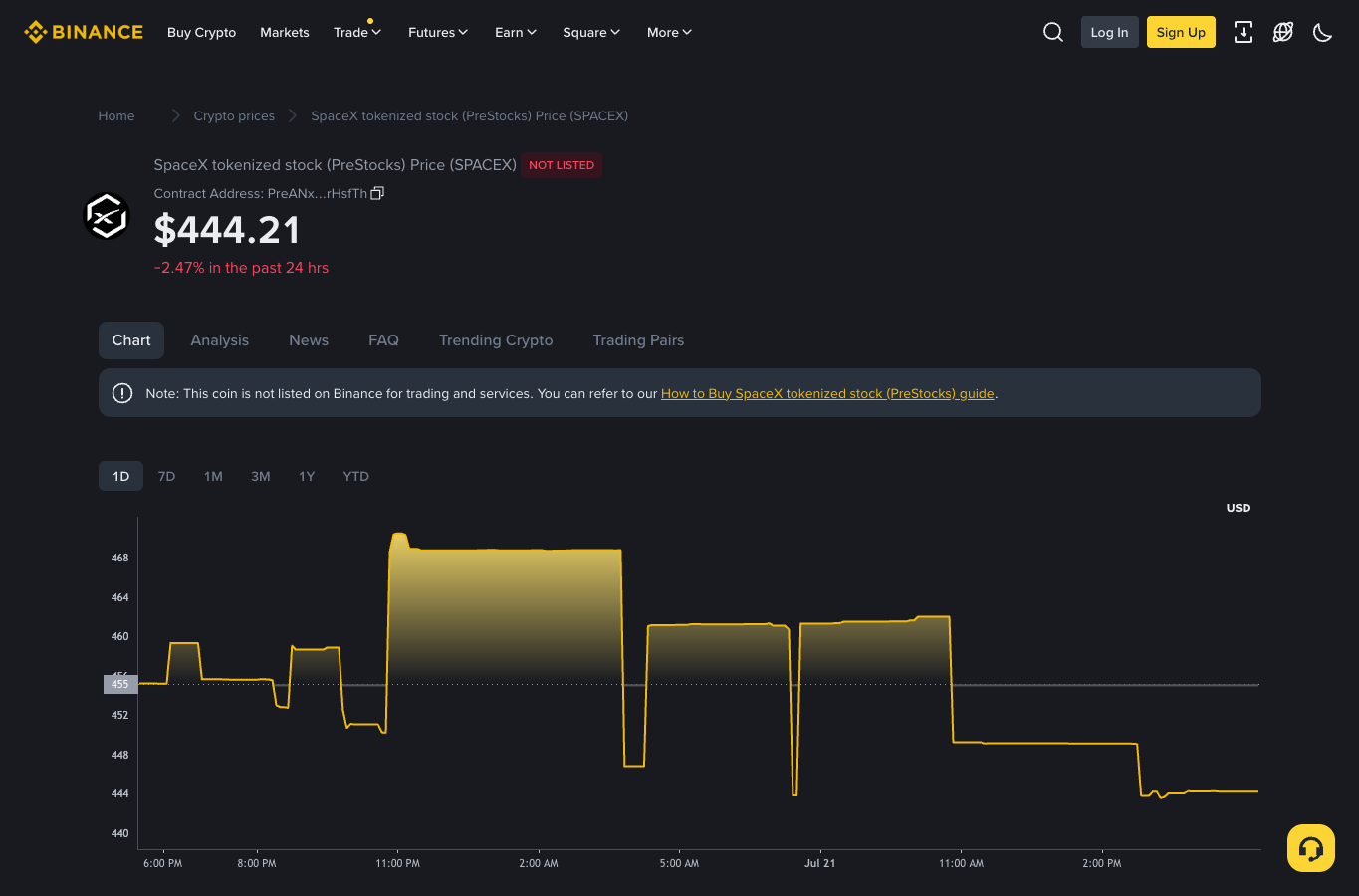Select the 7D chart range
This screenshot has height=896, width=1359.
pos(166,476)
